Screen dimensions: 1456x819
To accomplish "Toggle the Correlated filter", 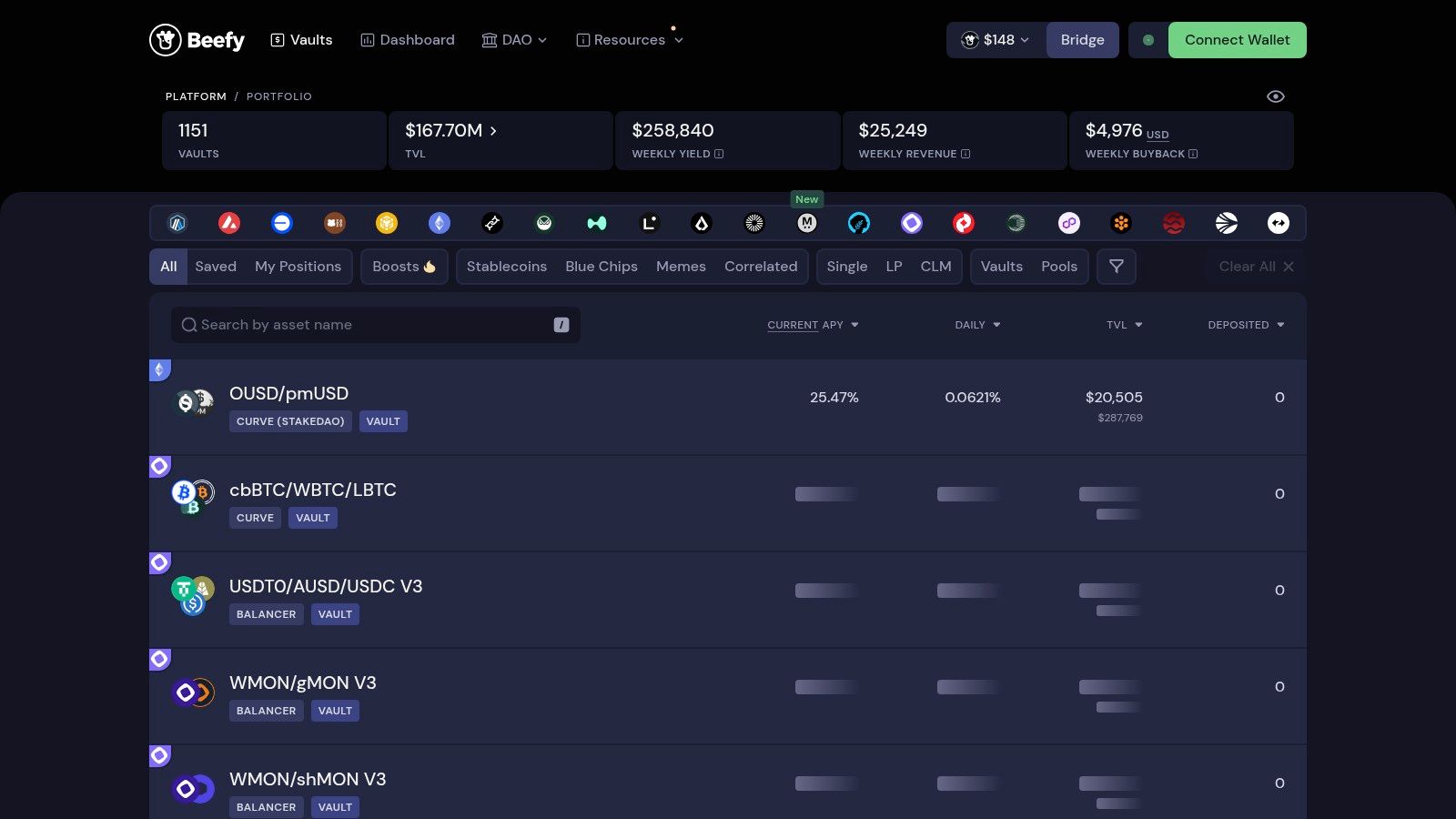I will coord(761,267).
